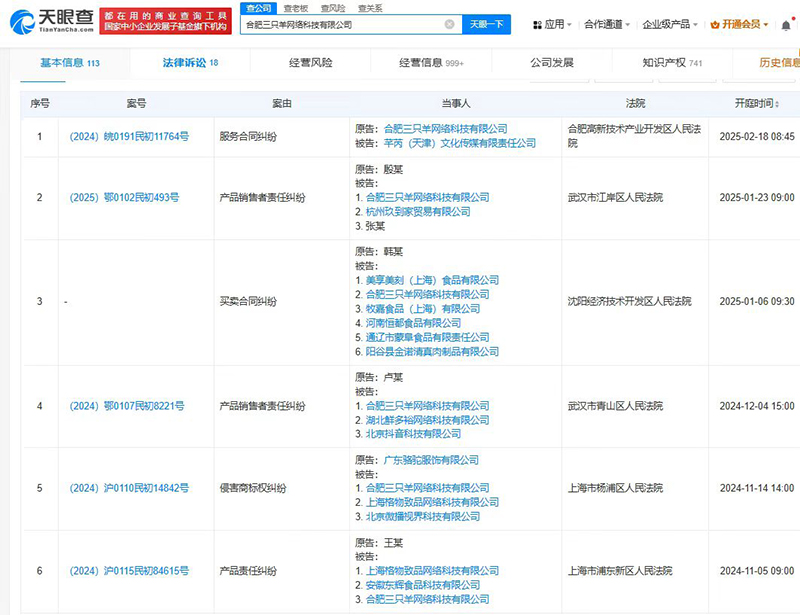
Task: Switch to the 公司发展 tab
Action: tap(552, 63)
